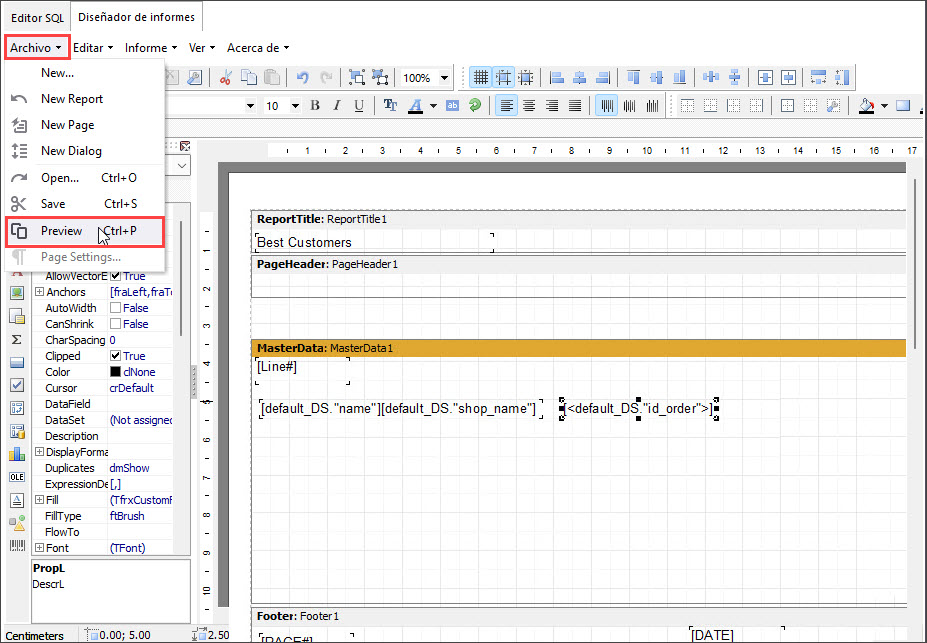Click the Undo arrow in toolbar
The image size is (927, 643).
point(303,77)
